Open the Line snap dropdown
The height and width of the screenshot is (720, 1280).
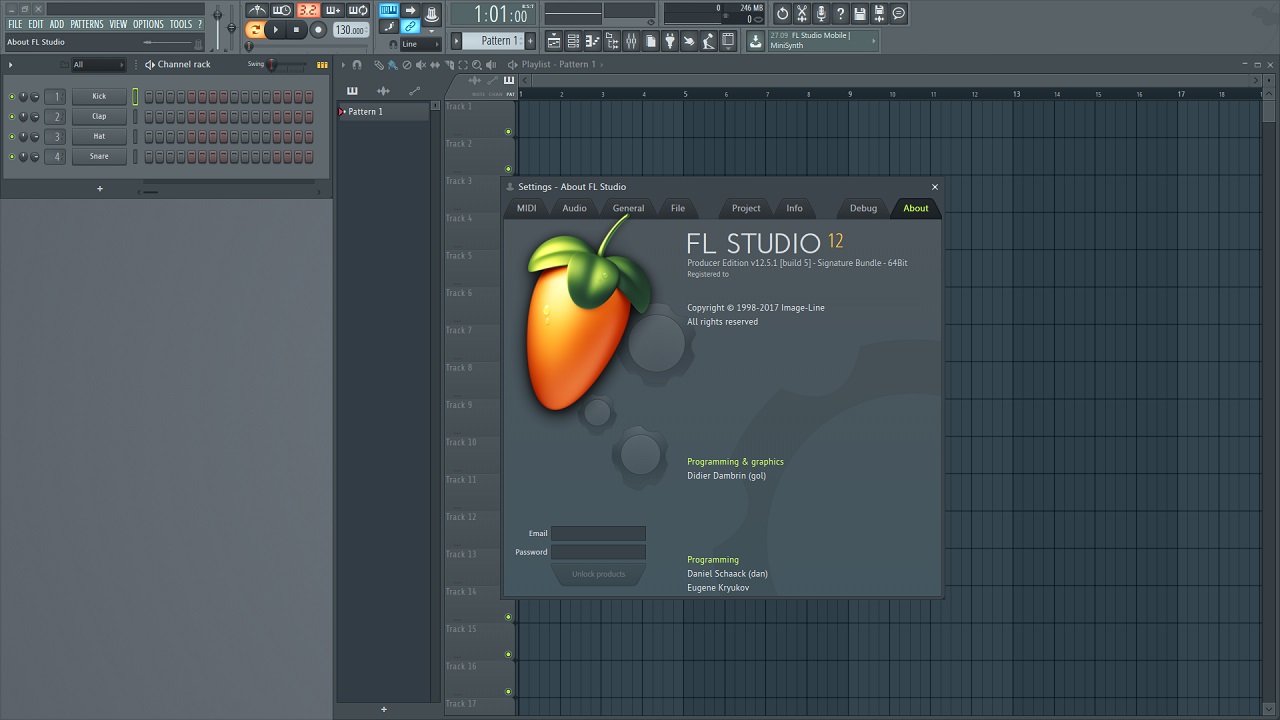click(x=420, y=44)
